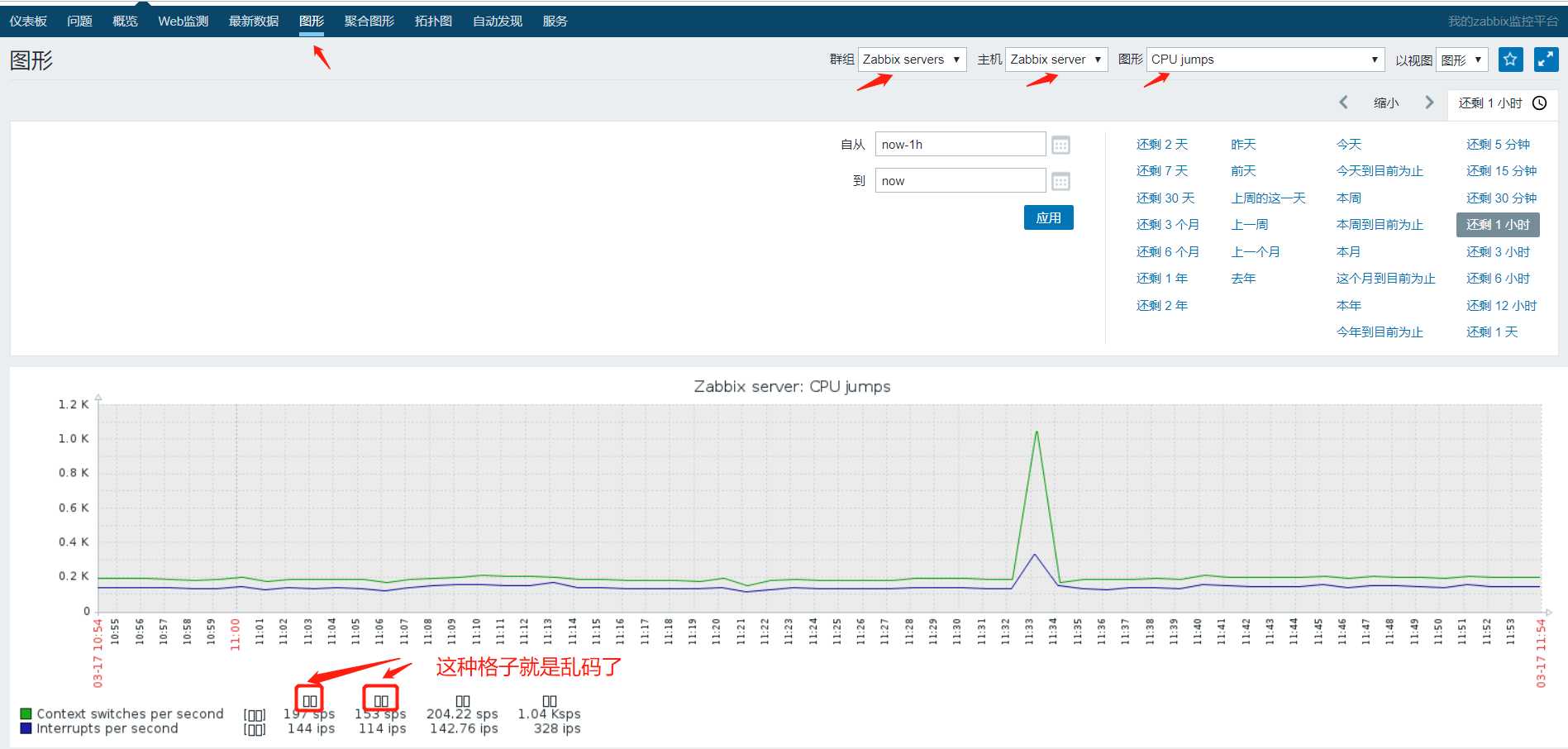
Task: Select 今天 time range
Action: (1349, 144)
